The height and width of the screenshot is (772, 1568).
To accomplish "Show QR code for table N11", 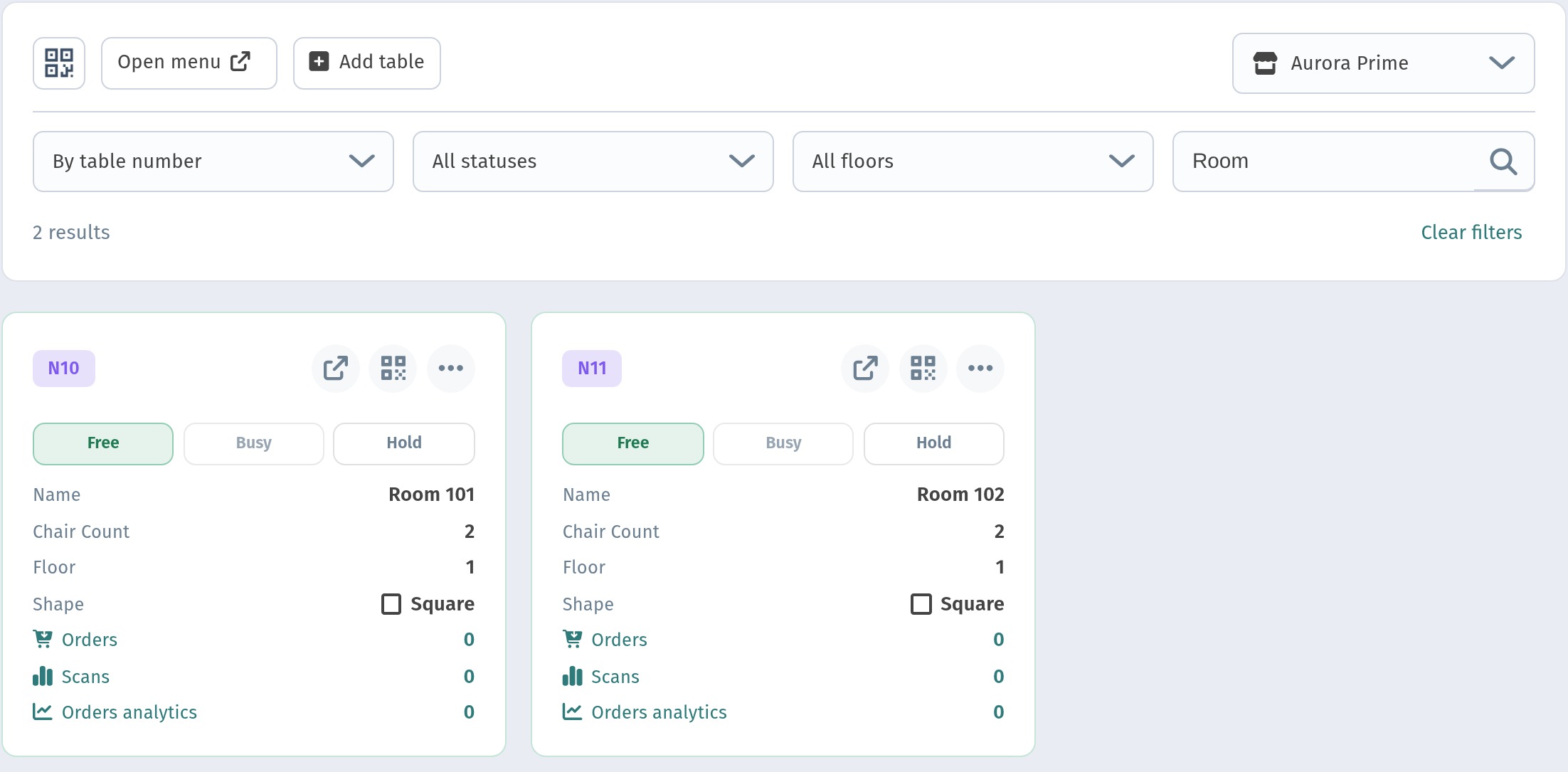I will [x=923, y=369].
